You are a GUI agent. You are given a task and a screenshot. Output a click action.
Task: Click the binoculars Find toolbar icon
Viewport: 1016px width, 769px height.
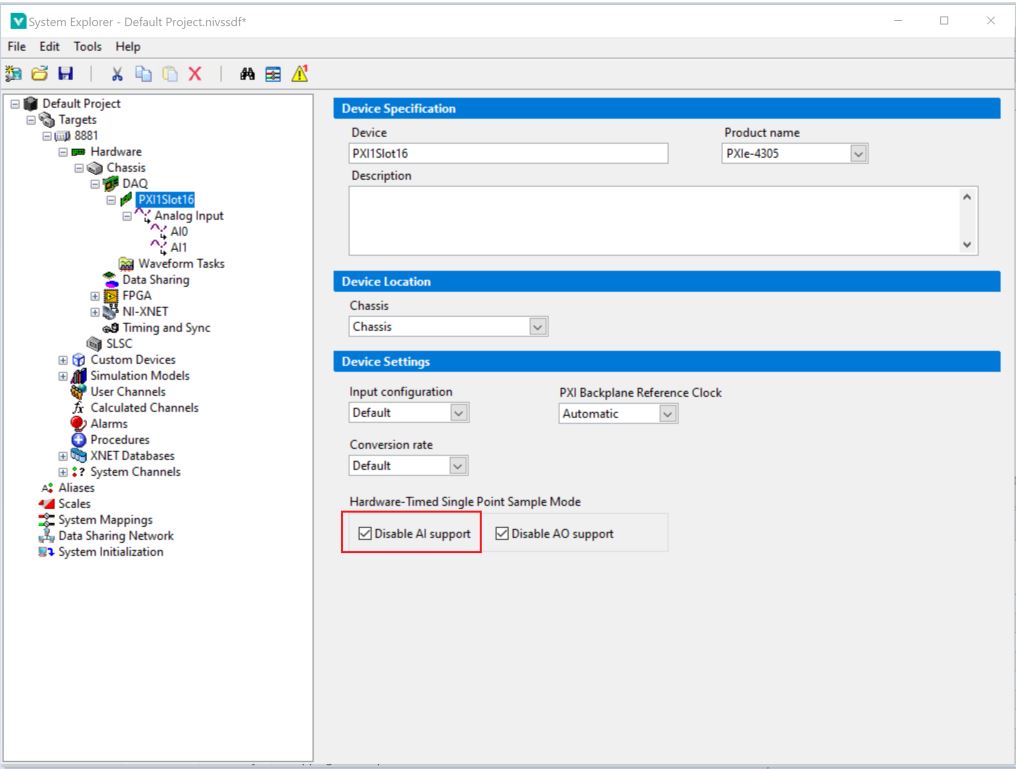(x=247, y=74)
